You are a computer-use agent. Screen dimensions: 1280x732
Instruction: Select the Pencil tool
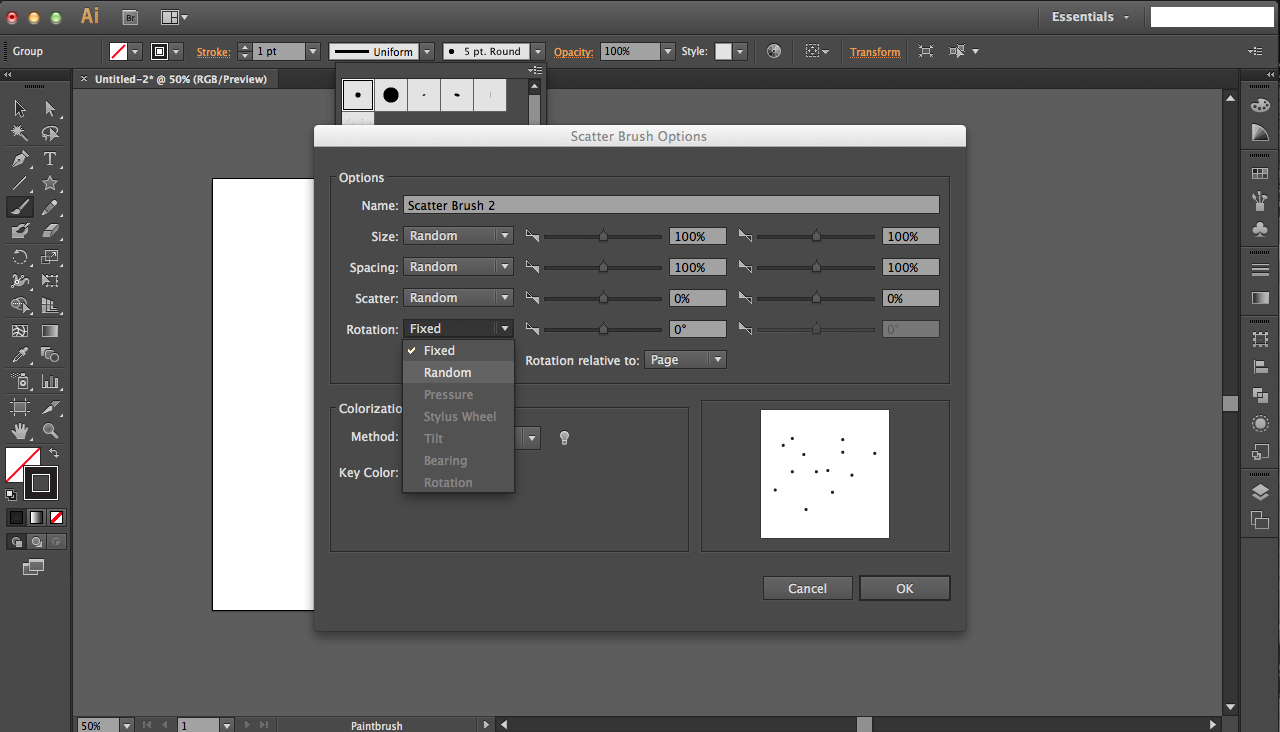click(50, 207)
